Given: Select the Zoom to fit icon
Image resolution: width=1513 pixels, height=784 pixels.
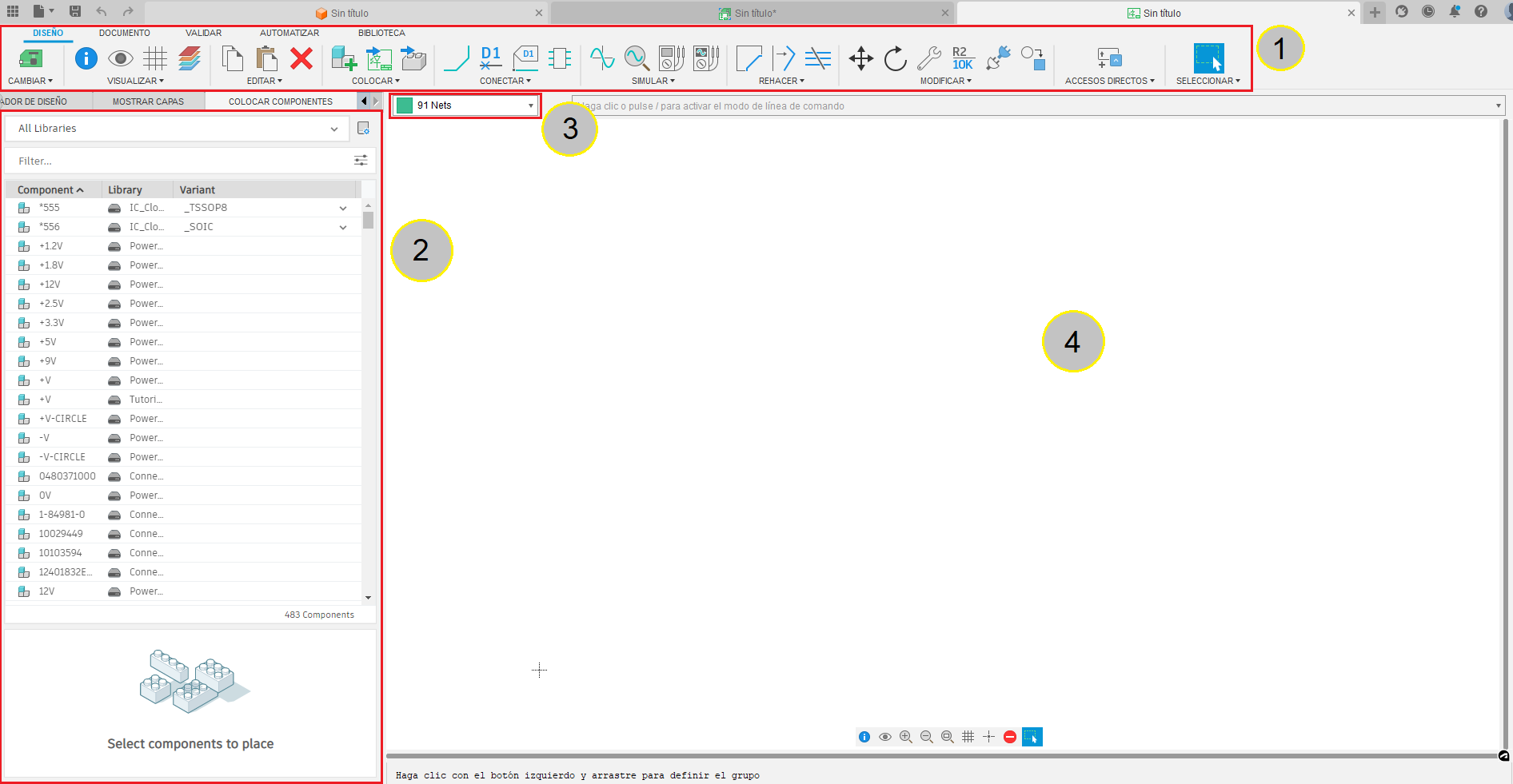Looking at the screenshot, I should 947,736.
